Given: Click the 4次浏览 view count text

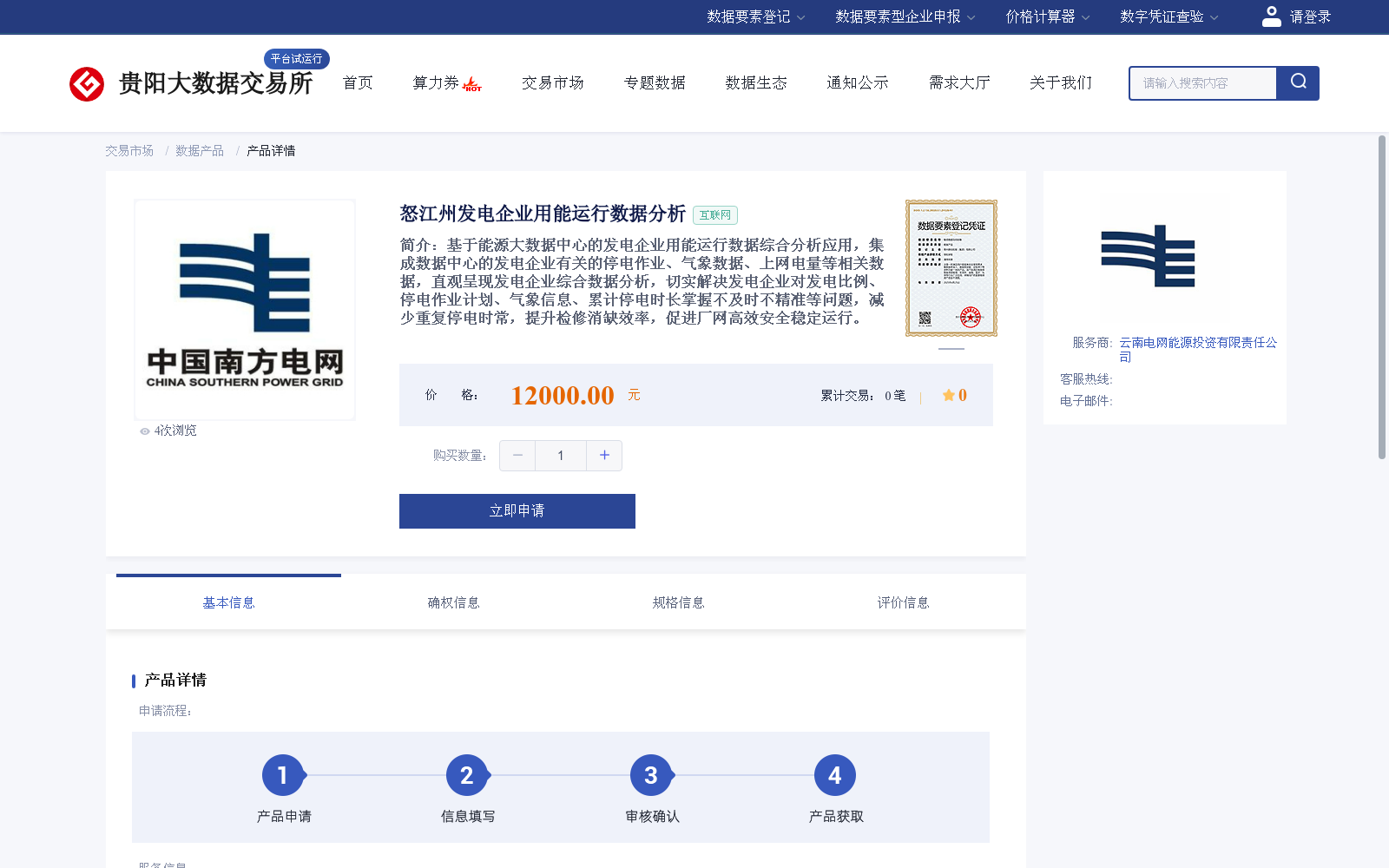Looking at the screenshot, I should click(175, 431).
